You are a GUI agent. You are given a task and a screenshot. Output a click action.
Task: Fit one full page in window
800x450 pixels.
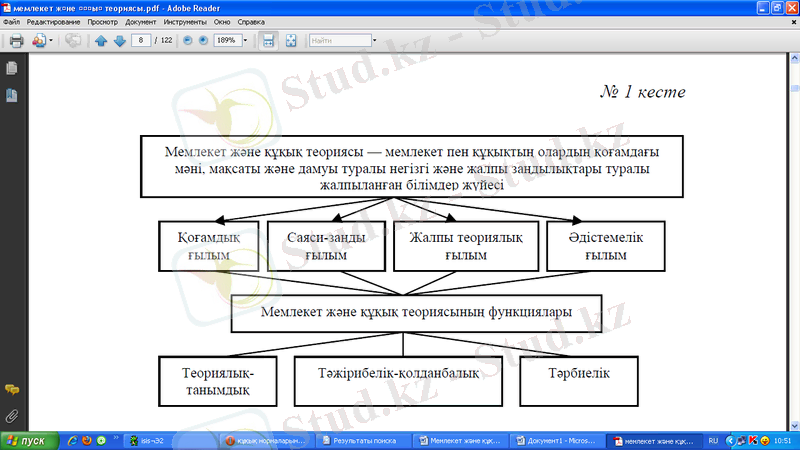pyautogui.click(x=291, y=40)
